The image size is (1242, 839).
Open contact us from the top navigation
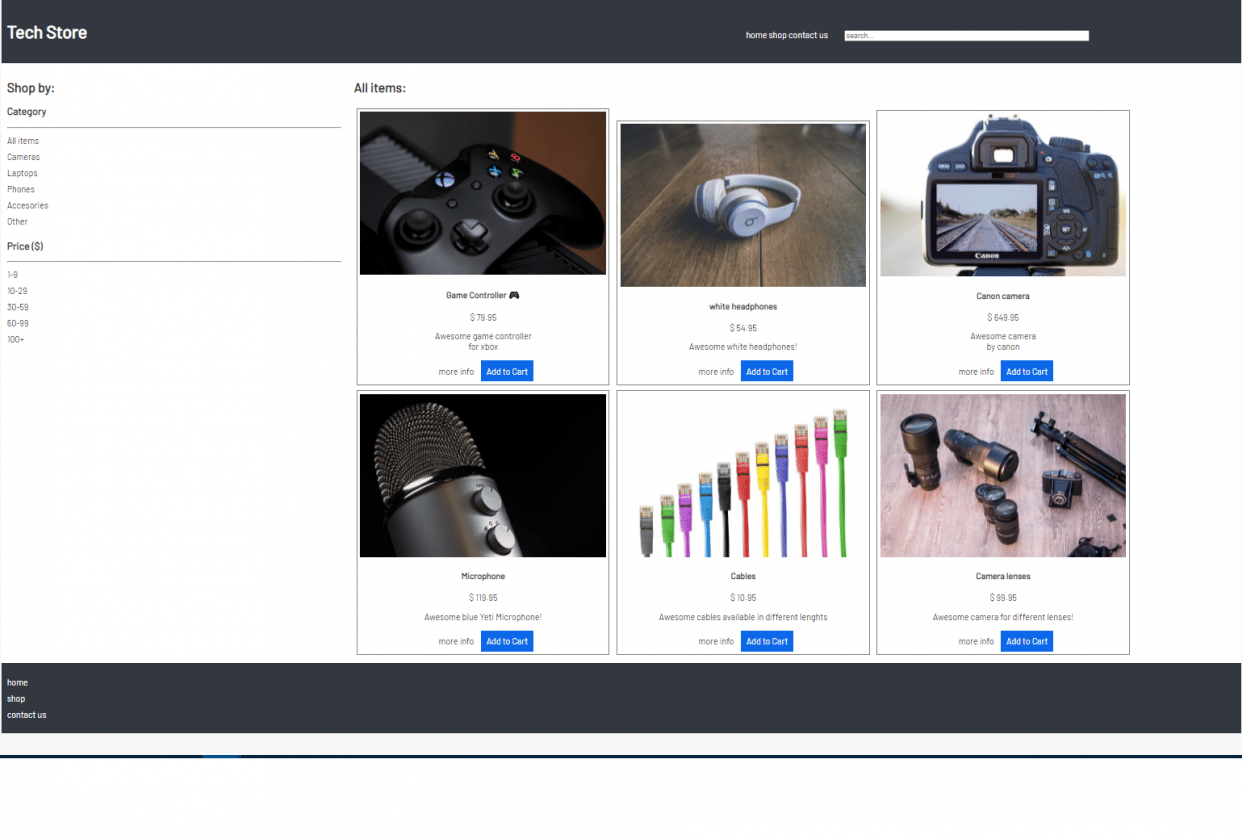pyautogui.click(x=811, y=35)
